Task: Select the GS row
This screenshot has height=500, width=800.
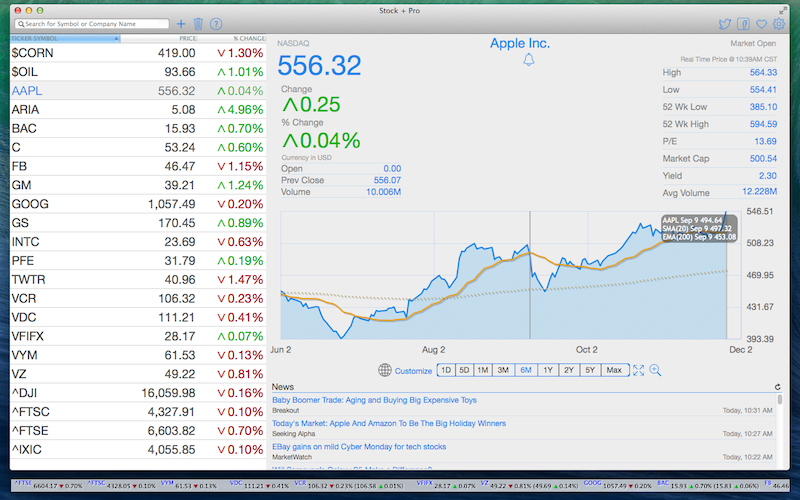Action: coord(138,223)
